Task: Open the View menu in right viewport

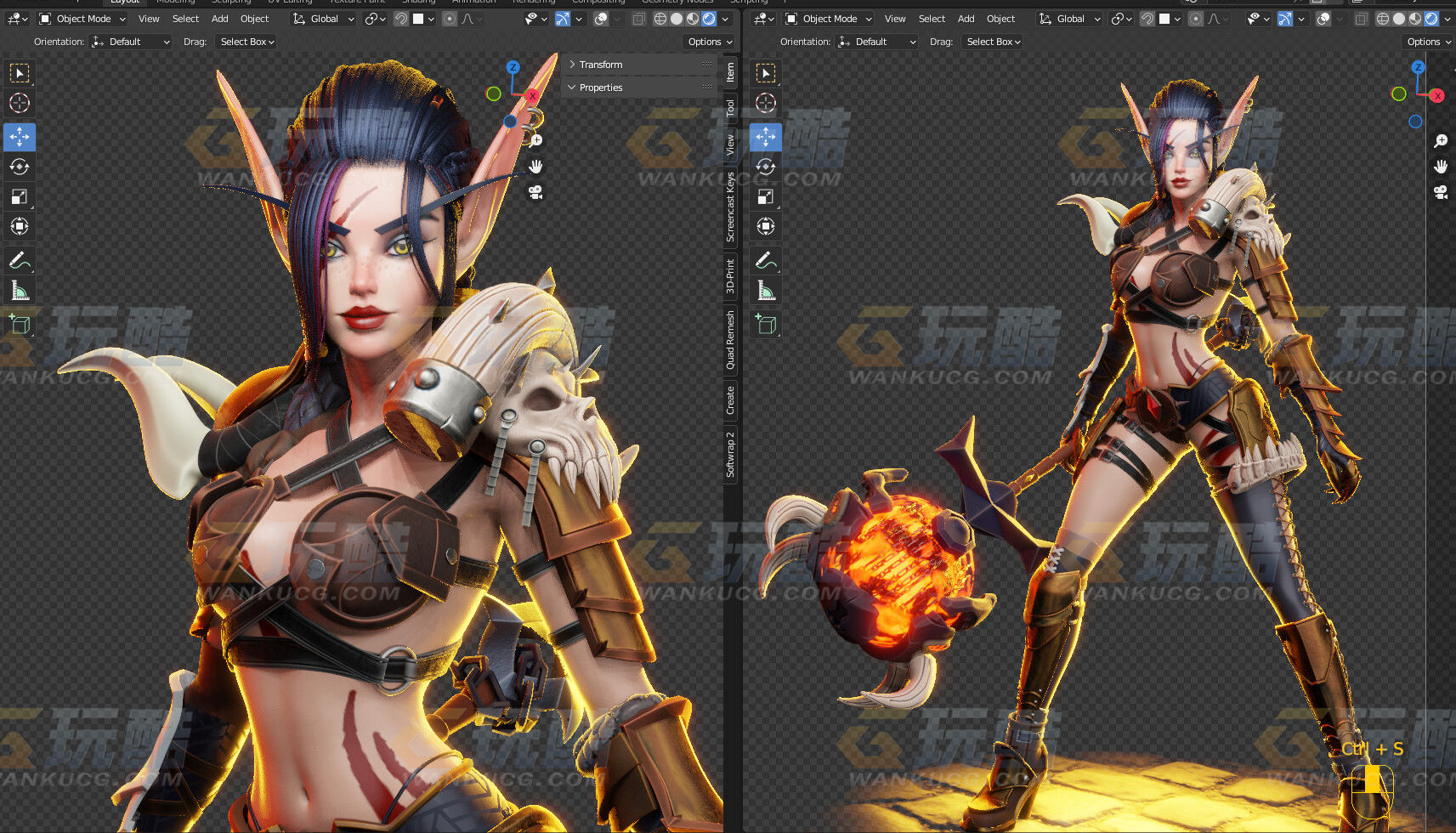Action: pyautogui.click(x=895, y=19)
